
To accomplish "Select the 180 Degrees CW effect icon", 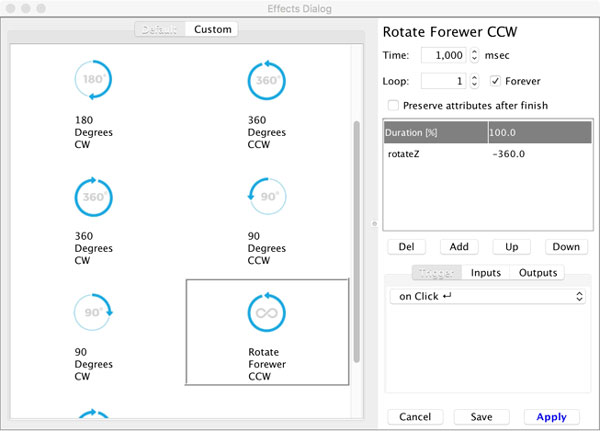I will tap(93, 80).
